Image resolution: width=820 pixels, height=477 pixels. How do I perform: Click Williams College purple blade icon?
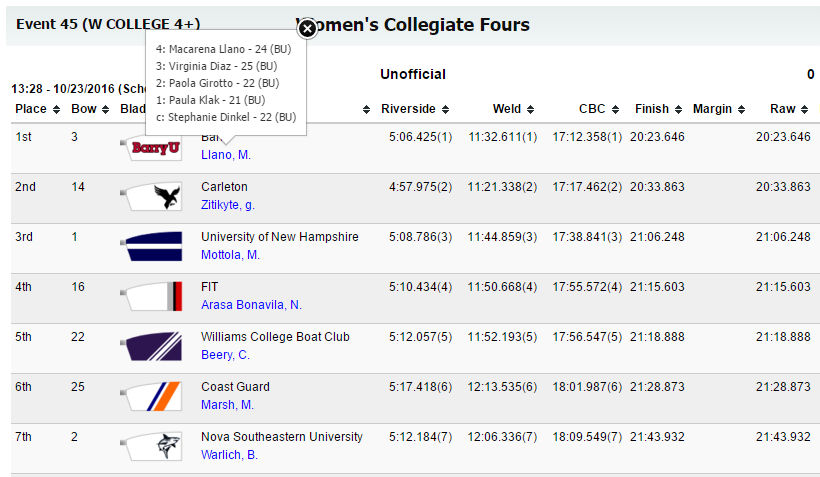[x=151, y=347]
